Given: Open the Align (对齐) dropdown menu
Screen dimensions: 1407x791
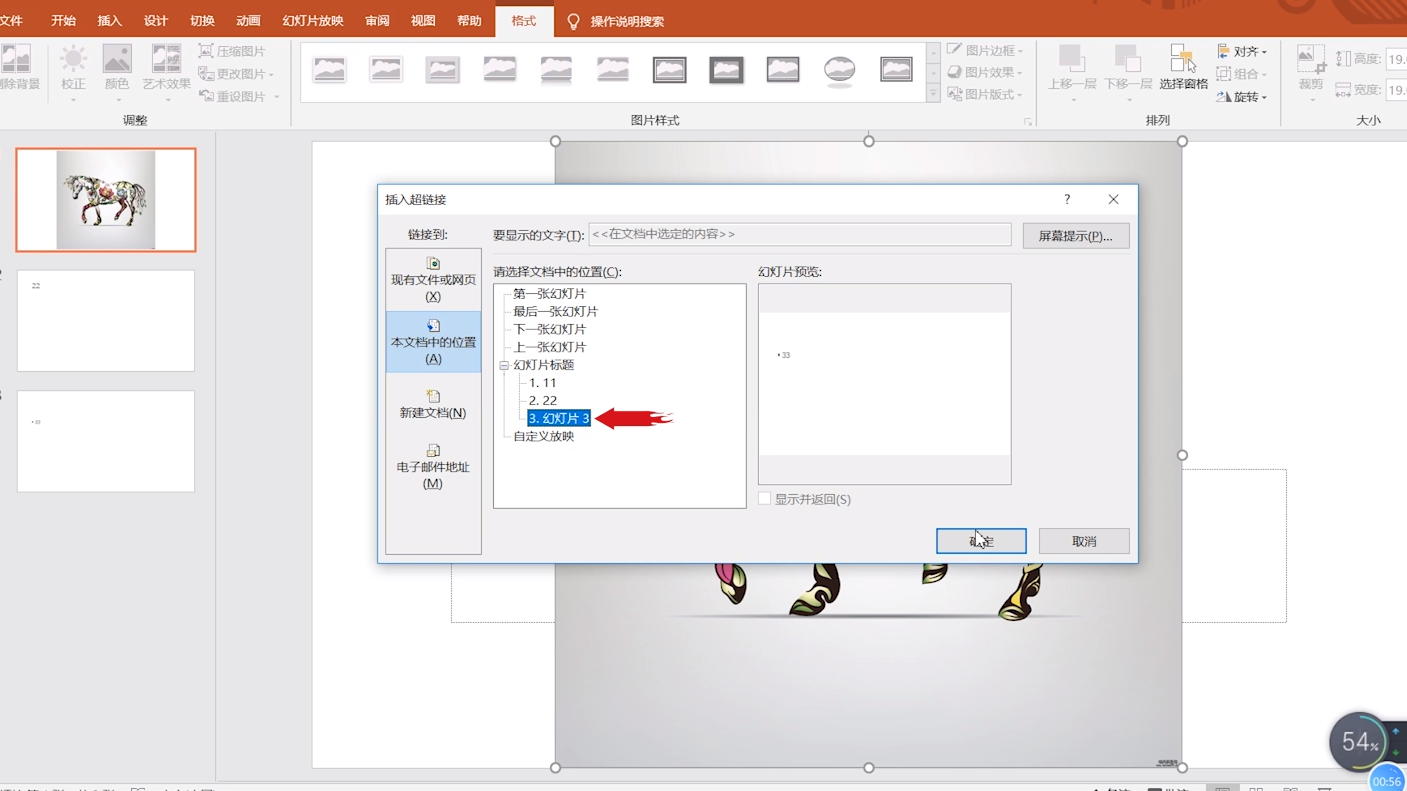Looking at the screenshot, I should pos(1243,51).
